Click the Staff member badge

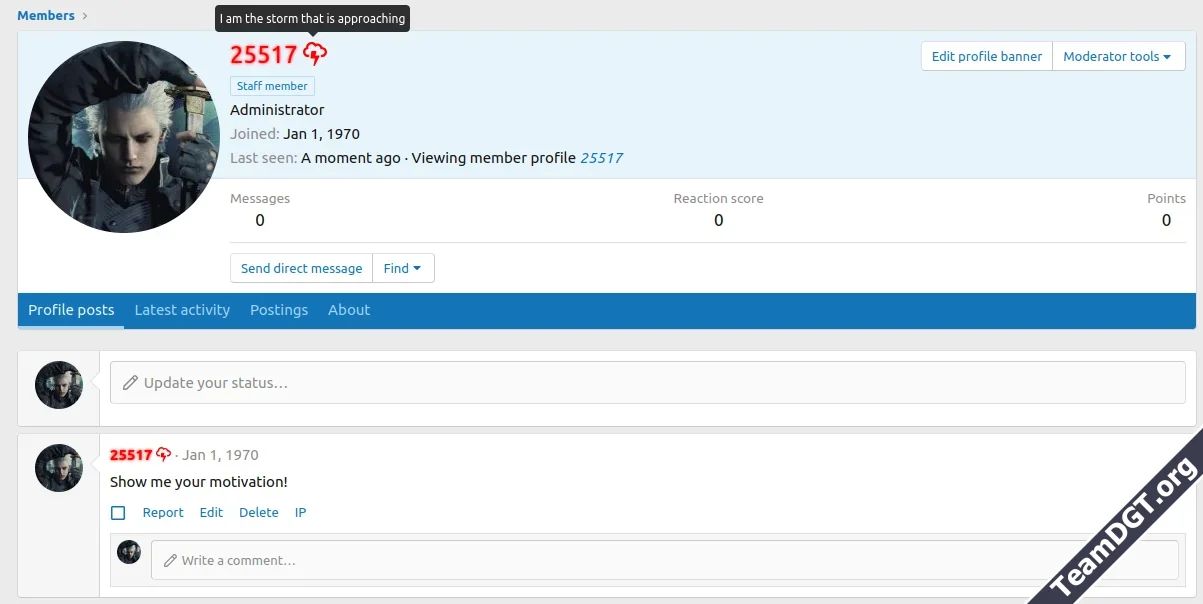272,86
